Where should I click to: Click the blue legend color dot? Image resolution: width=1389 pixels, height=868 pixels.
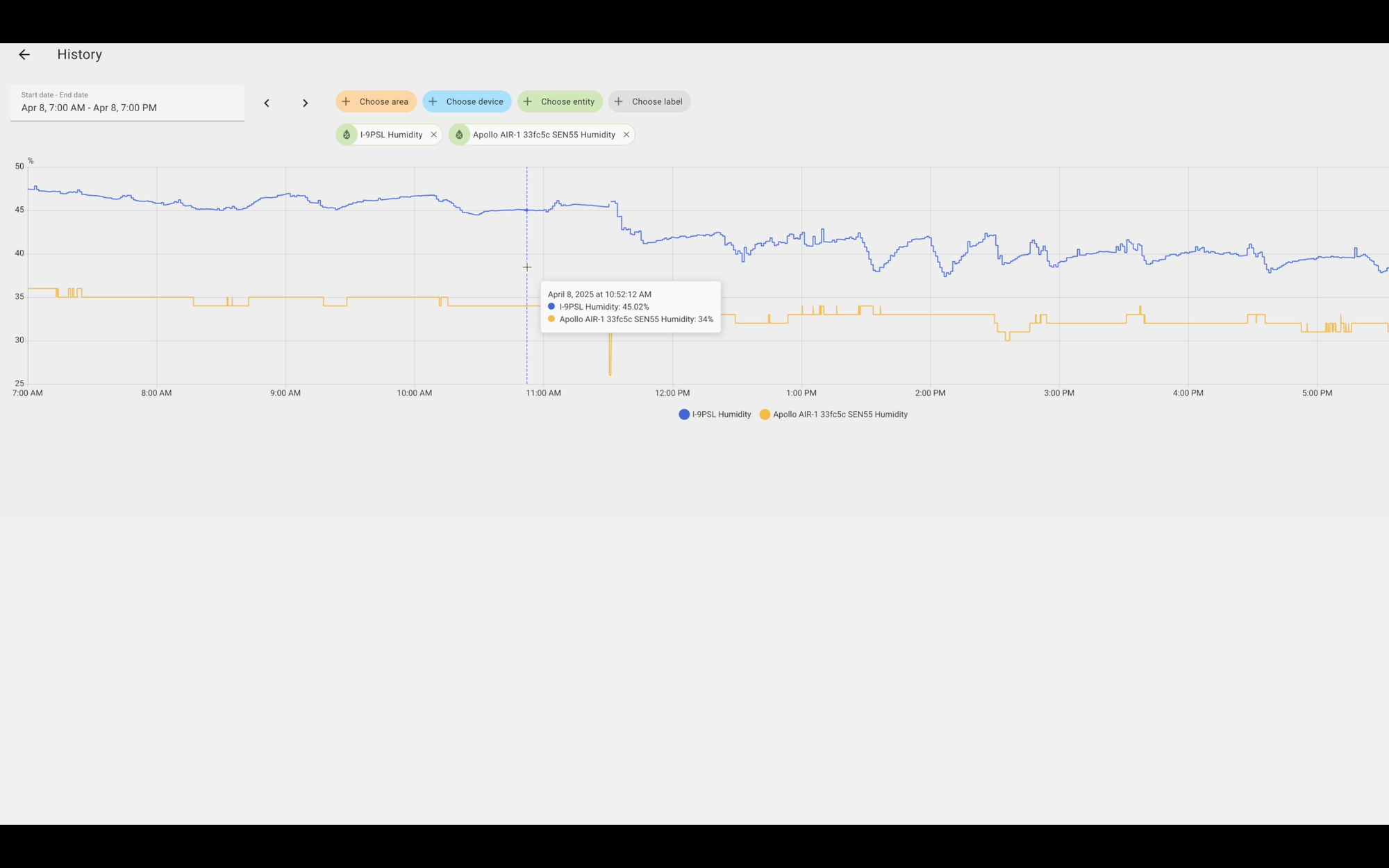(684, 415)
